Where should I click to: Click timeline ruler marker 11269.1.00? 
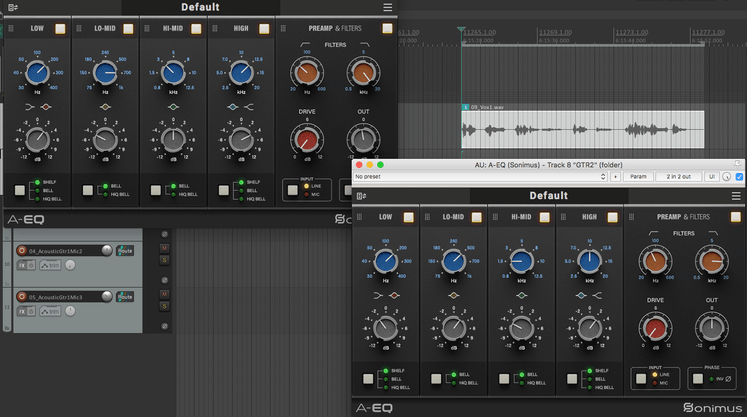click(555, 32)
